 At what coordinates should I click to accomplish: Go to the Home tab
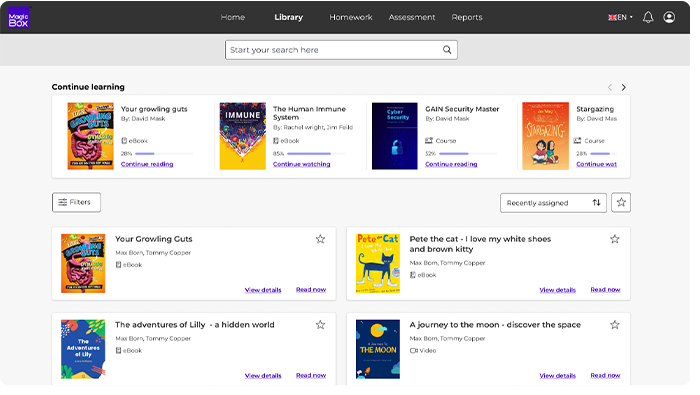coord(233,17)
